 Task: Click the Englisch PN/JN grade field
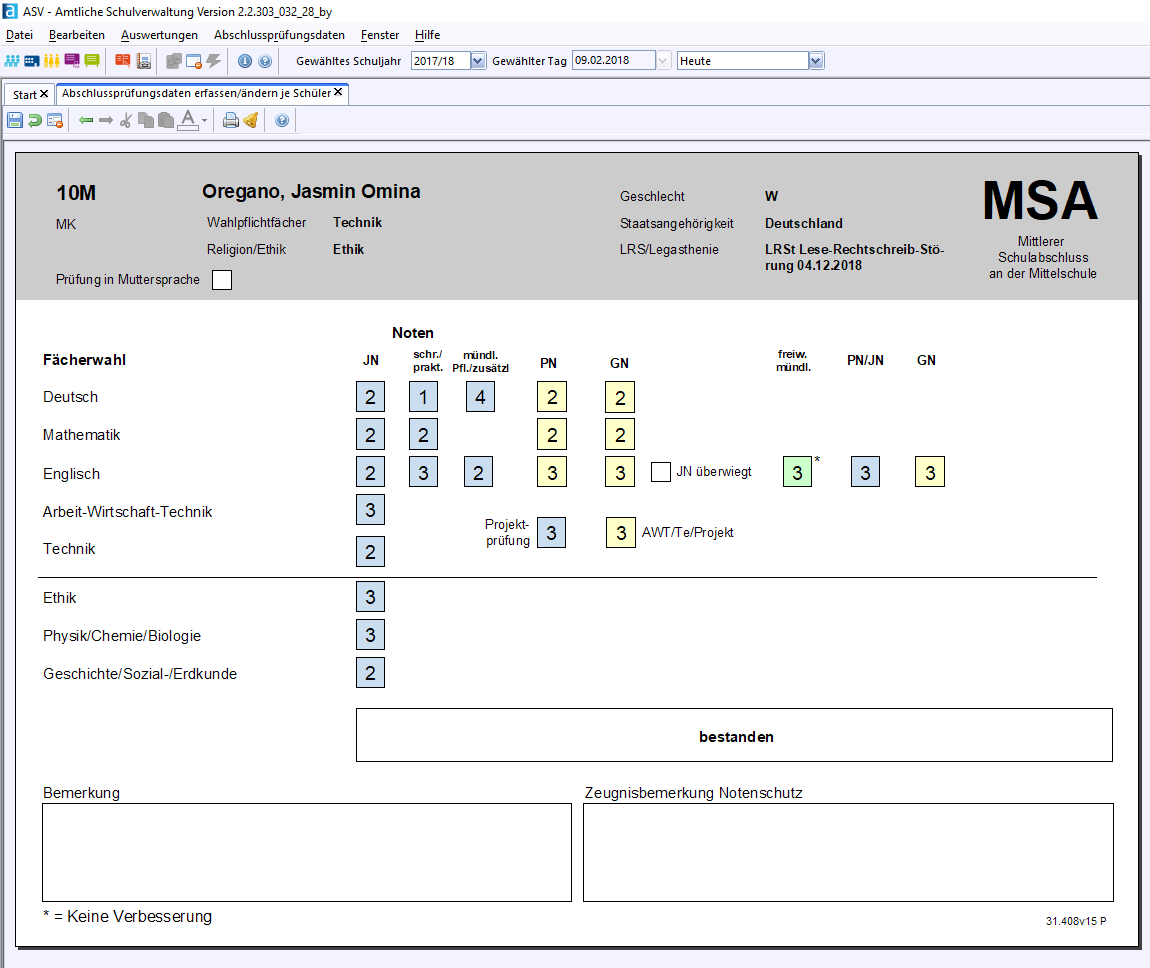[x=865, y=472]
